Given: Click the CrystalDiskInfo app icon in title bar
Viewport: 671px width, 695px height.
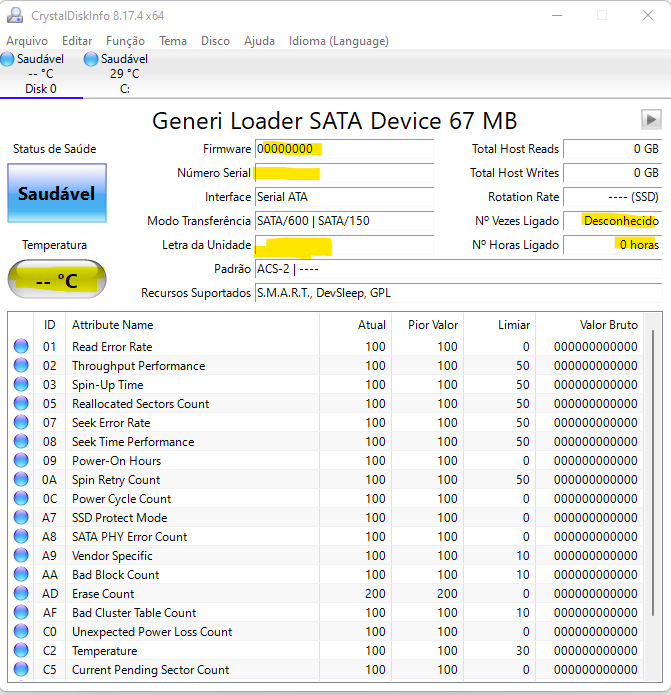Looking at the screenshot, I should tap(15, 16).
